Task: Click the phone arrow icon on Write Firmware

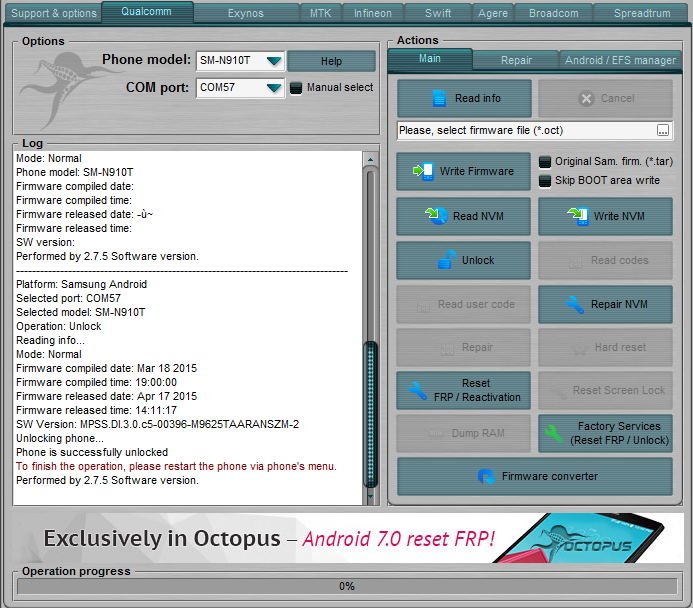Action: point(423,171)
